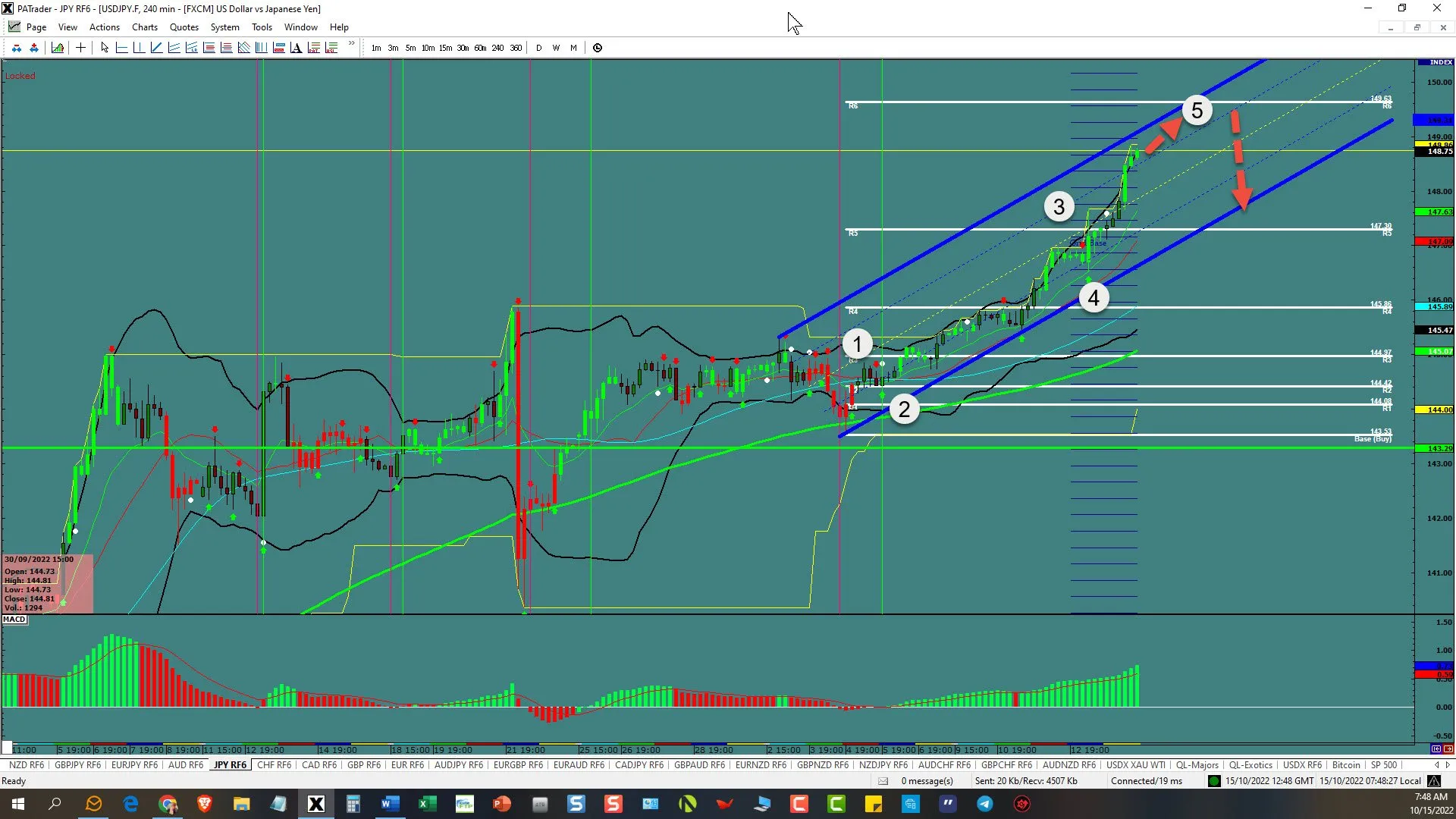Switch to the GBPJPY RF6 tab

pyautogui.click(x=77, y=765)
